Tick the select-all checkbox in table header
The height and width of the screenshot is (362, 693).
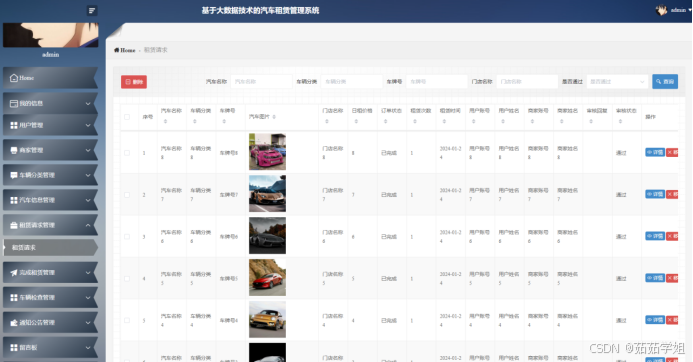tap(127, 117)
